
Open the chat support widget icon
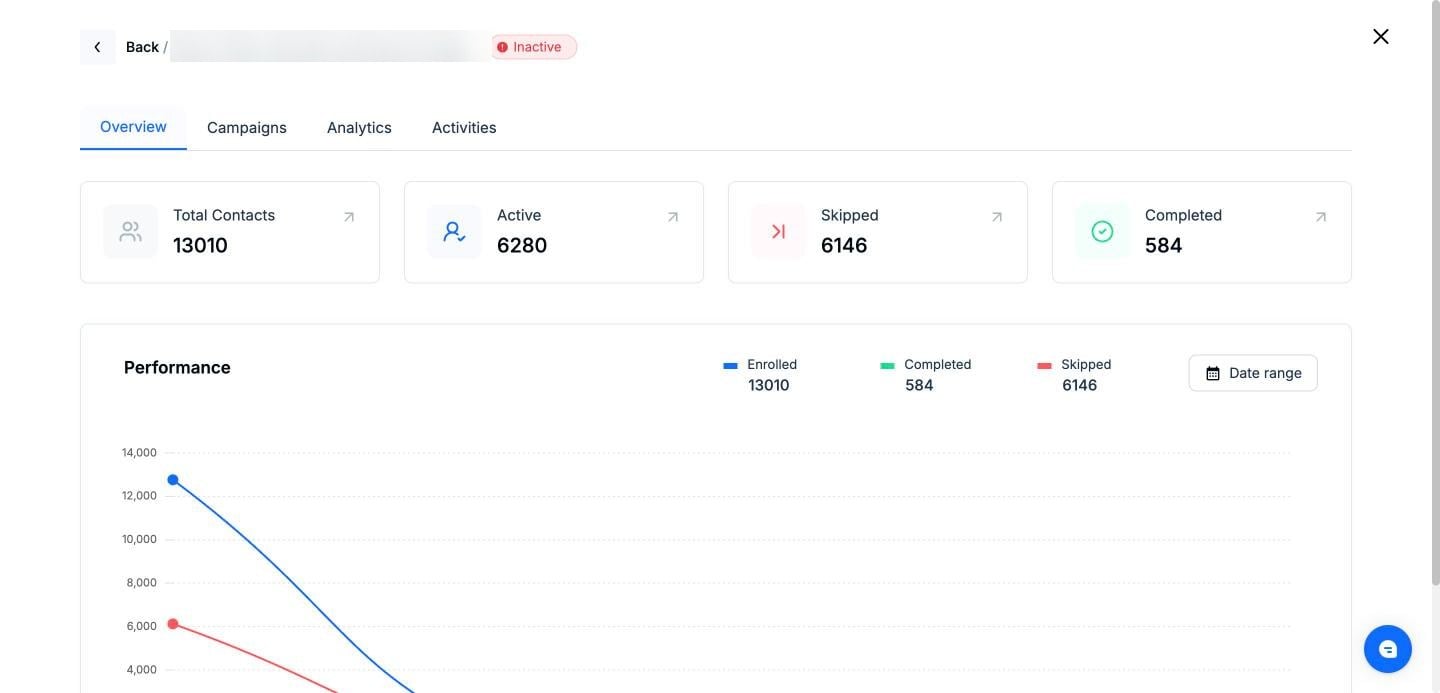tap(1388, 650)
